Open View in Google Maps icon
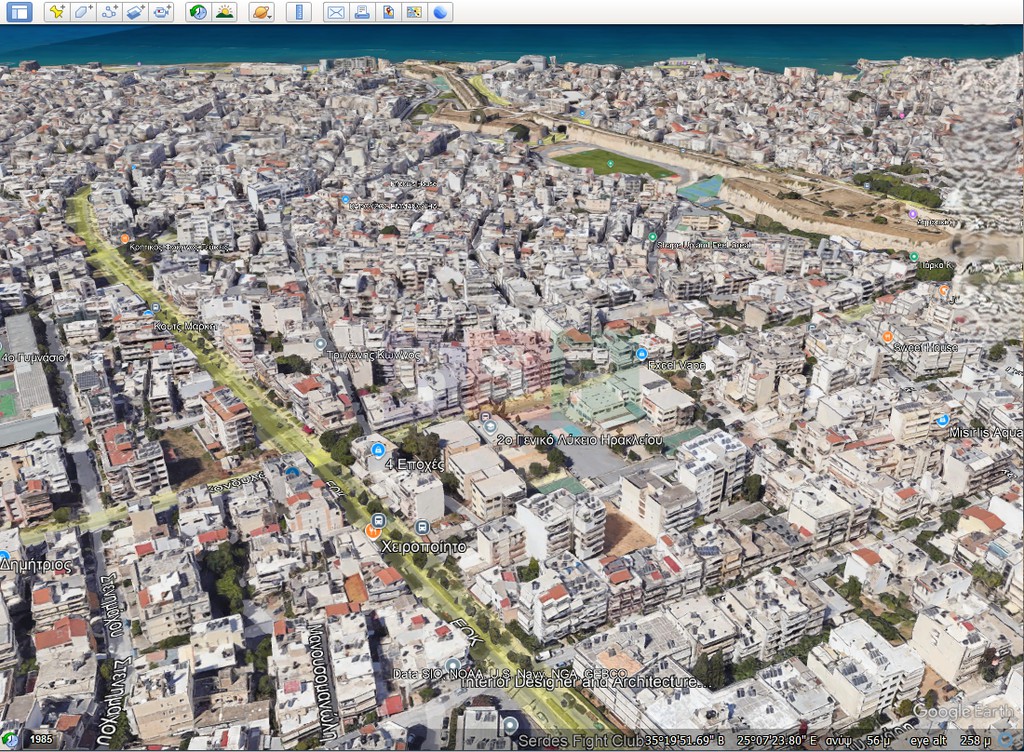The width and height of the screenshot is (1024, 752). (414, 12)
